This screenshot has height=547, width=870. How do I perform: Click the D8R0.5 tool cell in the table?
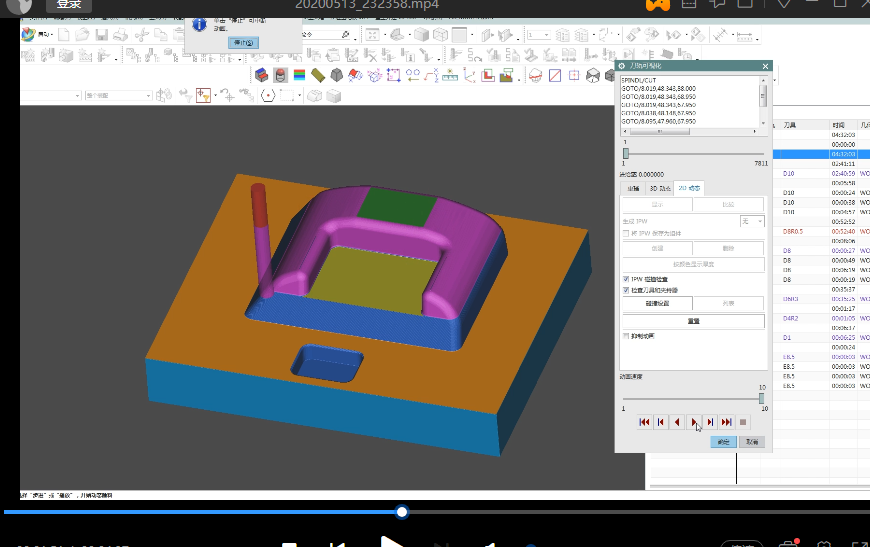click(793, 231)
